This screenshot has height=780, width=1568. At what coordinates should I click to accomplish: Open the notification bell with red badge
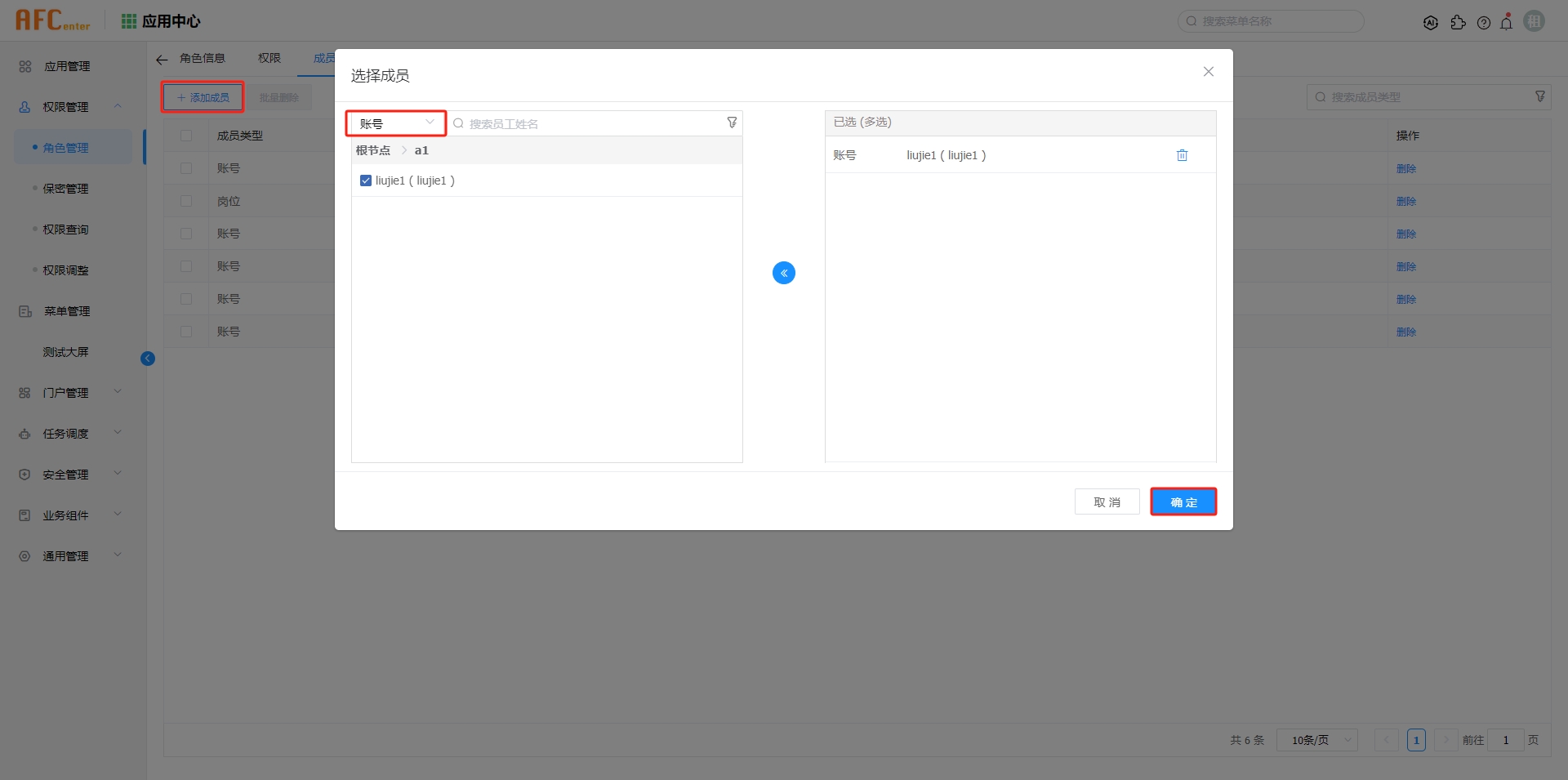coord(1507,22)
